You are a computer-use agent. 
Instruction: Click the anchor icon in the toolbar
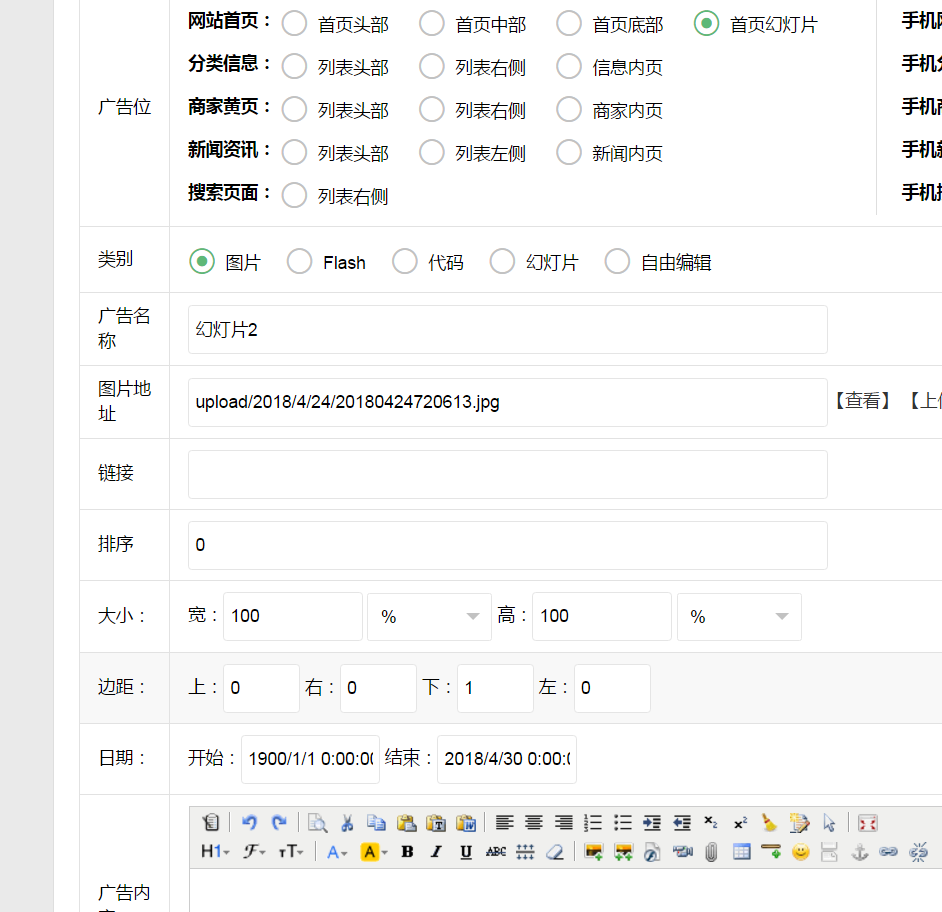coord(858,852)
